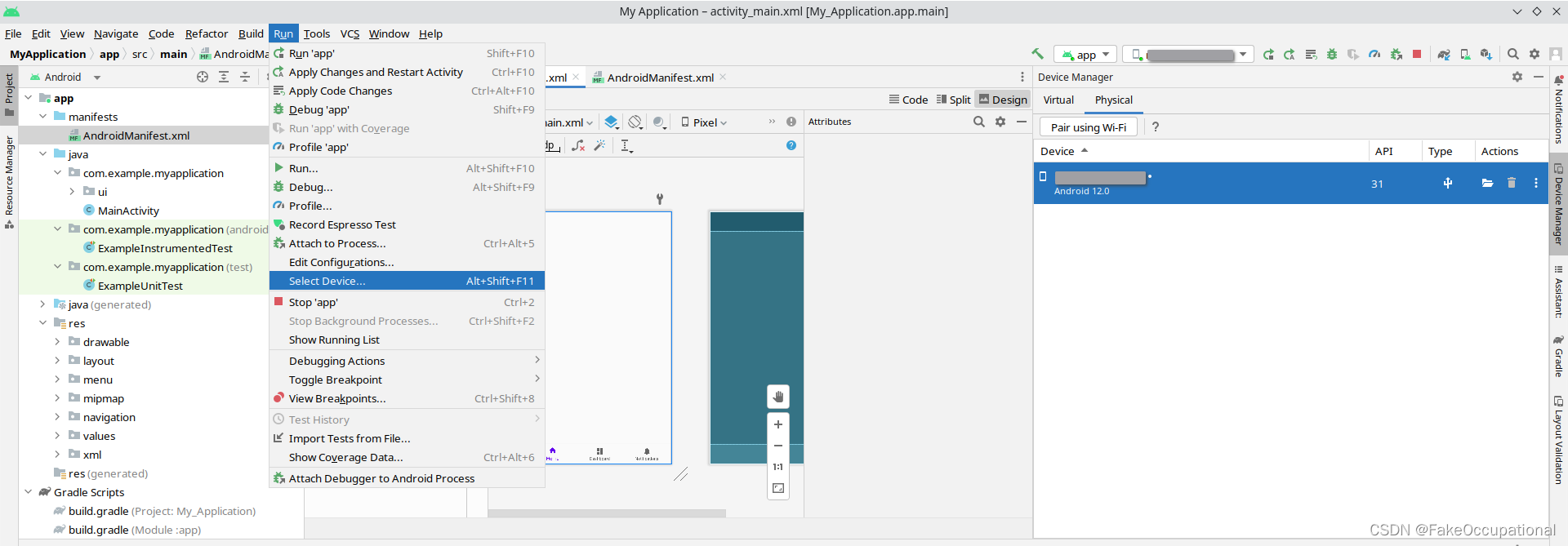This screenshot has height=546, width=1568.
Task: Click the warning issues icon in design toolbar
Action: (791, 122)
